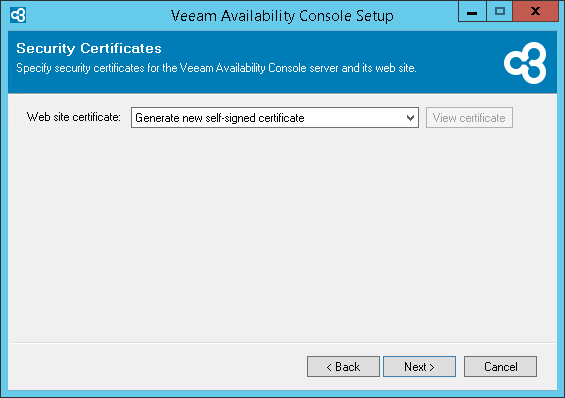Maximize the setup wizard window
The width and height of the screenshot is (565, 398).
[499, 12]
